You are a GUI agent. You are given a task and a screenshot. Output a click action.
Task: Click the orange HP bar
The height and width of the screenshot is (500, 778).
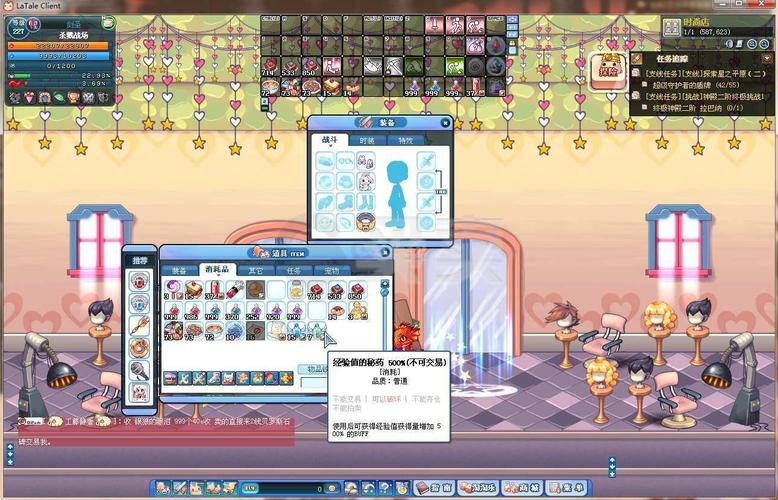(x=59, y=46)
